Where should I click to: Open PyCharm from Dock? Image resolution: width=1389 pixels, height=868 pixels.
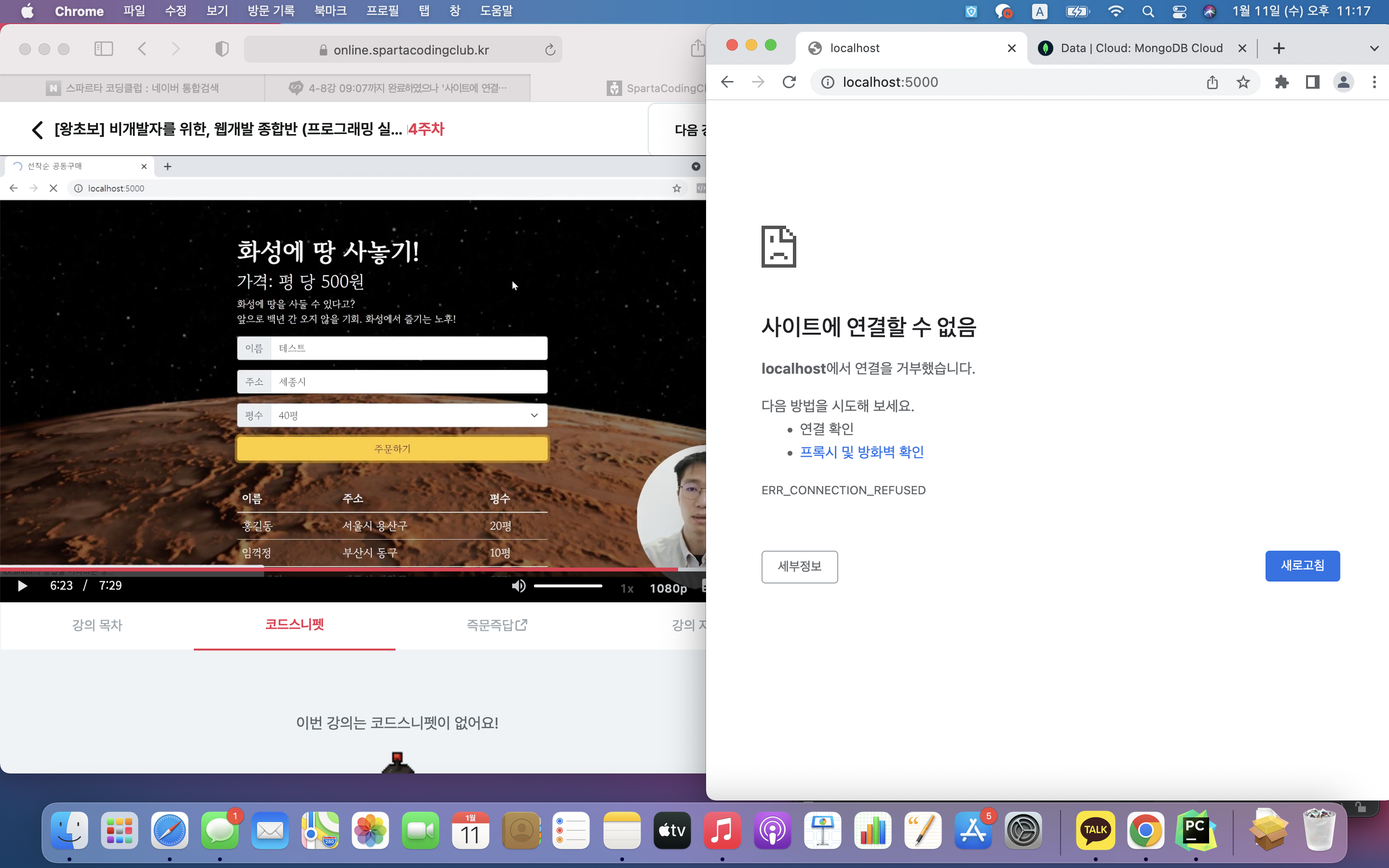(1196, 830)
